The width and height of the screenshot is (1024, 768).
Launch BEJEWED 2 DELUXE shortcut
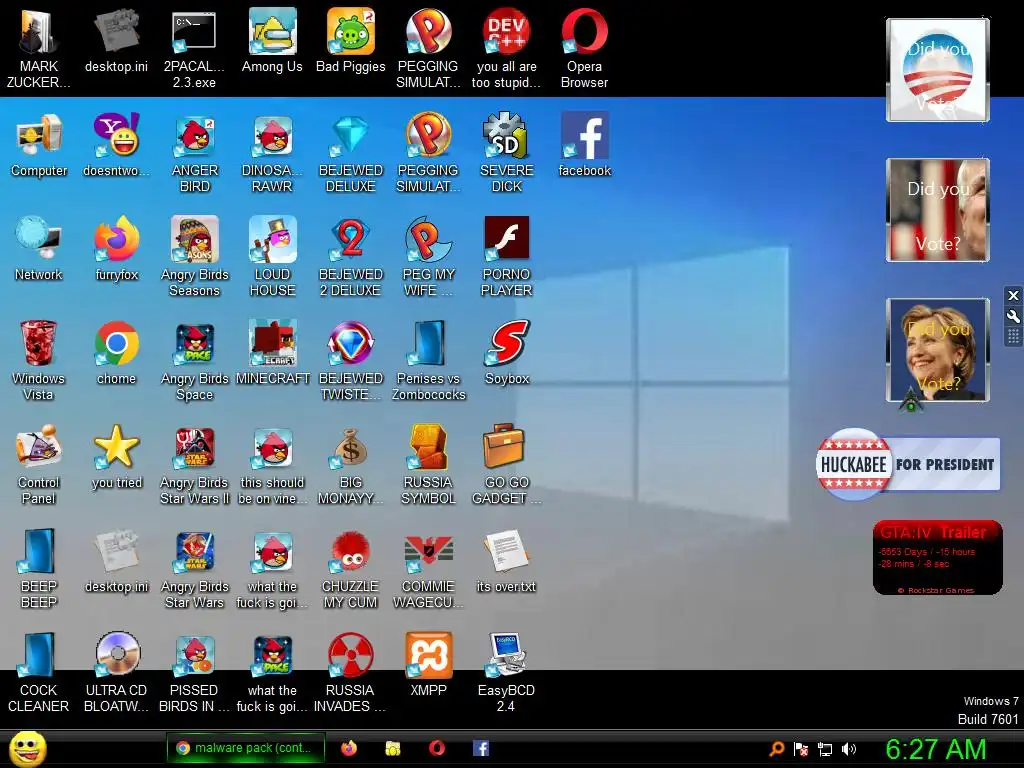tap(351, 256)
